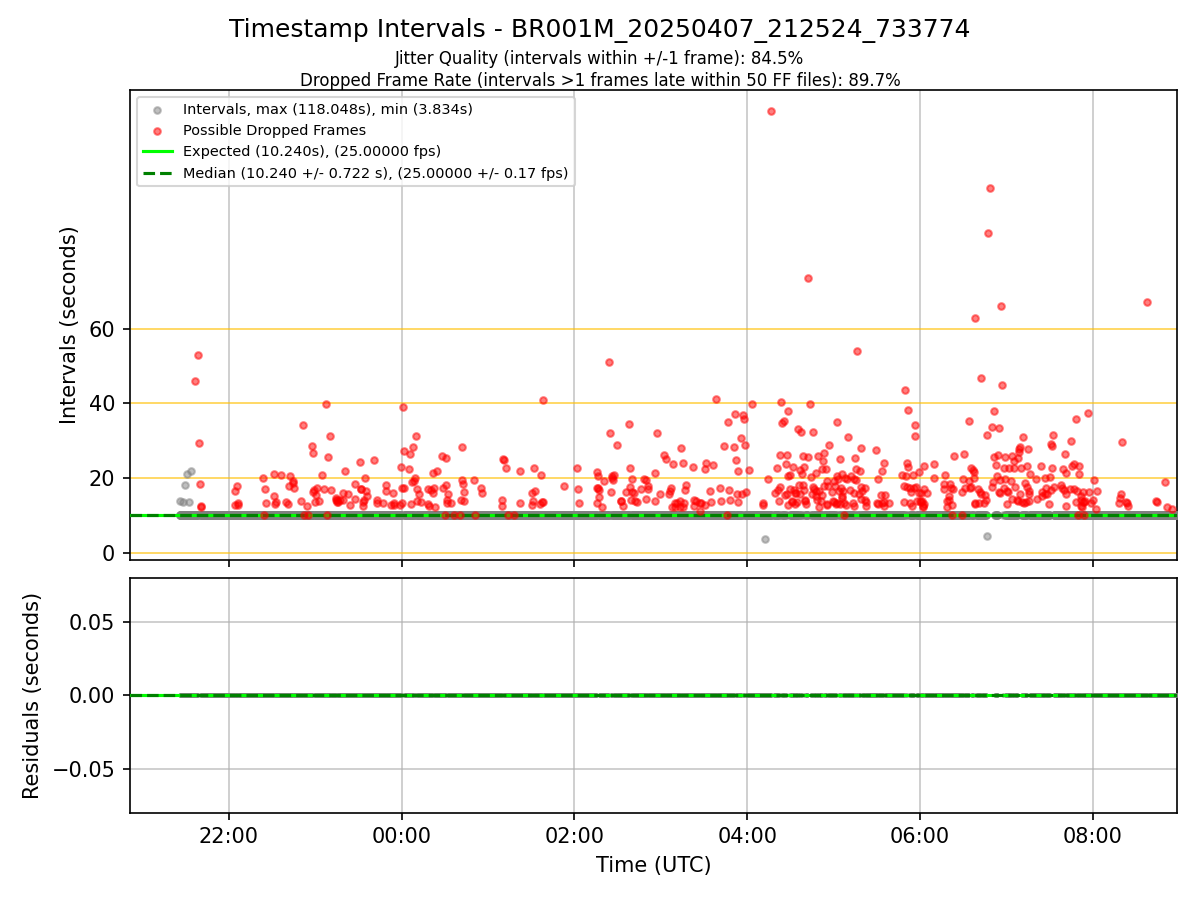Click the 'Intervals (seconds)' y-axis label
Viewport: 1200px width, 900px height.
click(x=68, y=325)
